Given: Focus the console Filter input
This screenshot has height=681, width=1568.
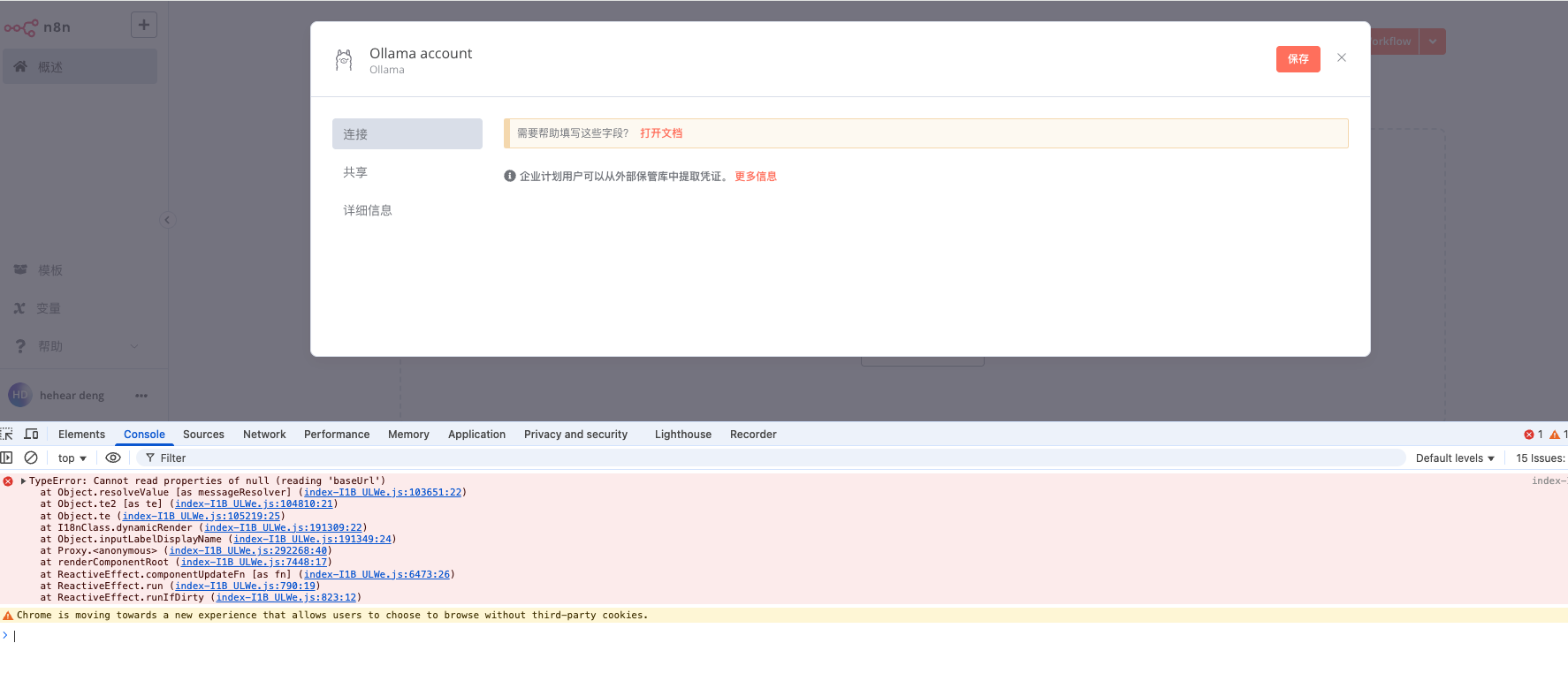Looking at the screenshot, I should (x=771, y=458).
